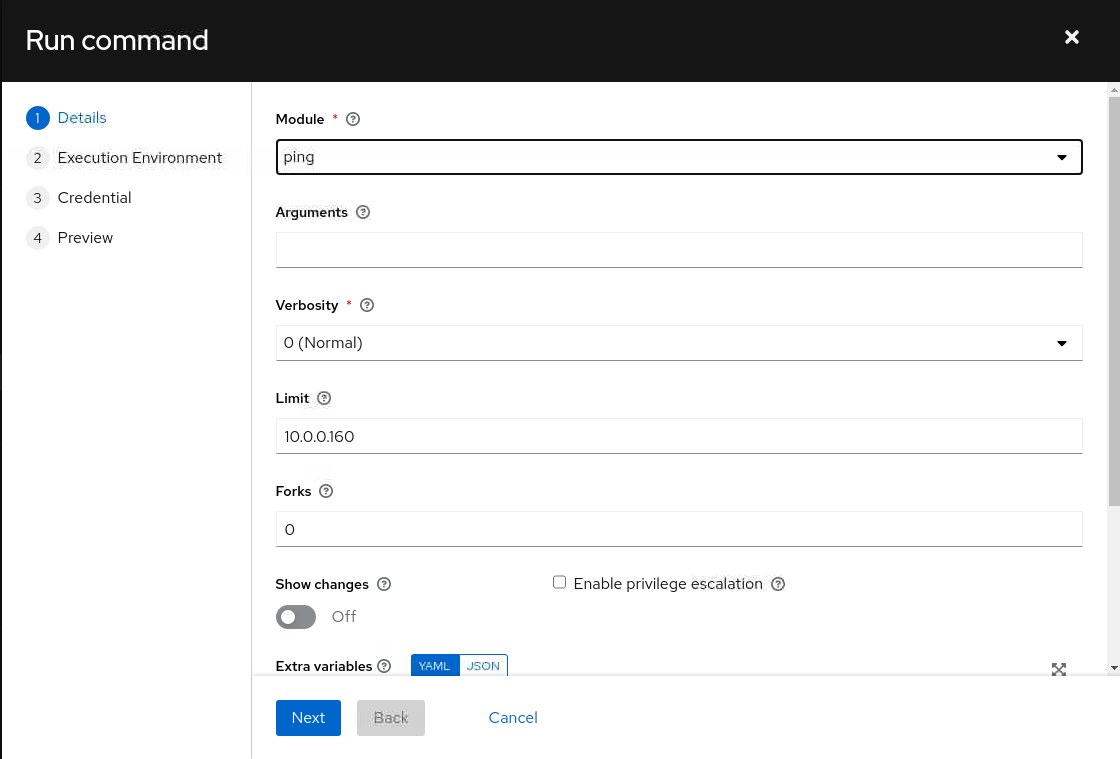Viewport: 1120px width, 759px height.
Task: Switch extra variables to JSON
Action: (483, 666)
